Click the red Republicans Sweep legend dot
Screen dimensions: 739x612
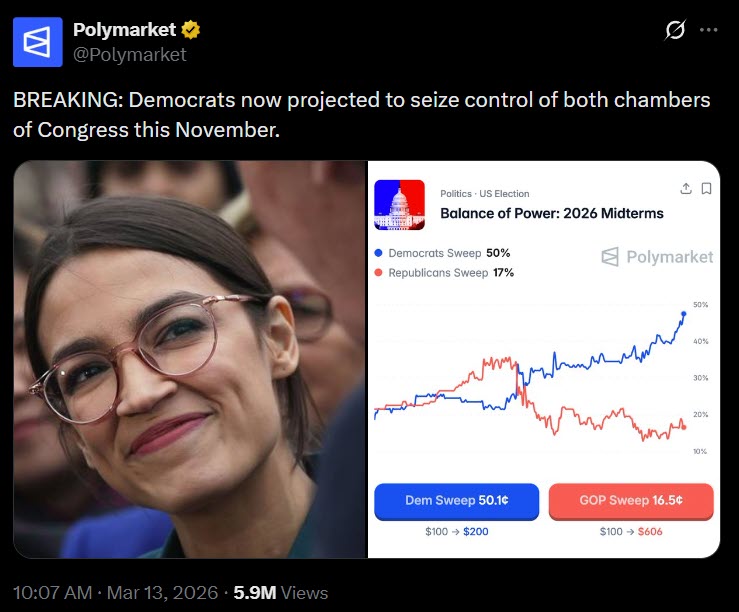(x=378, y=272)
